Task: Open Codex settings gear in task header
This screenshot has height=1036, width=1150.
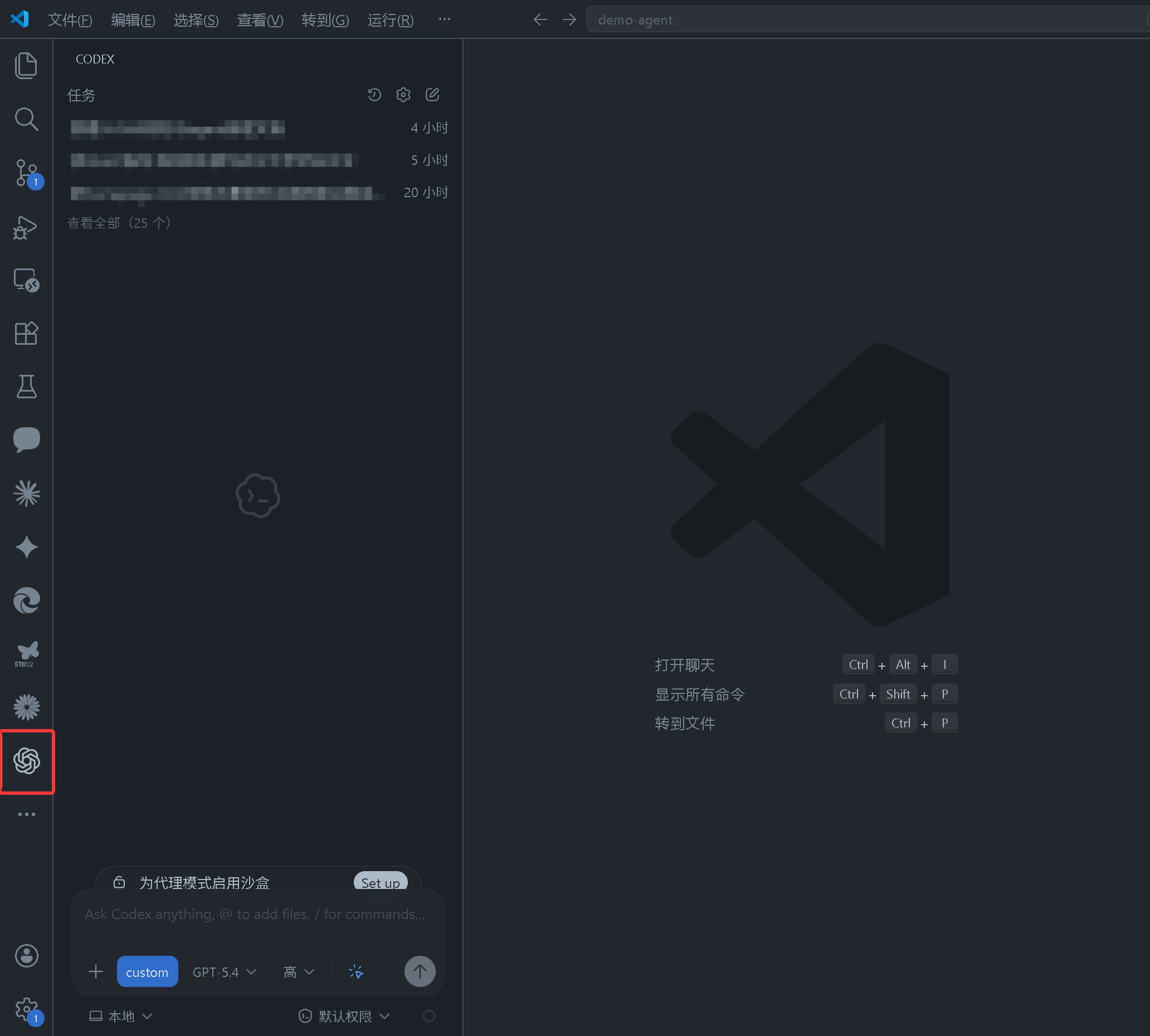Action: pyautogui.click(x=403, y=95)
